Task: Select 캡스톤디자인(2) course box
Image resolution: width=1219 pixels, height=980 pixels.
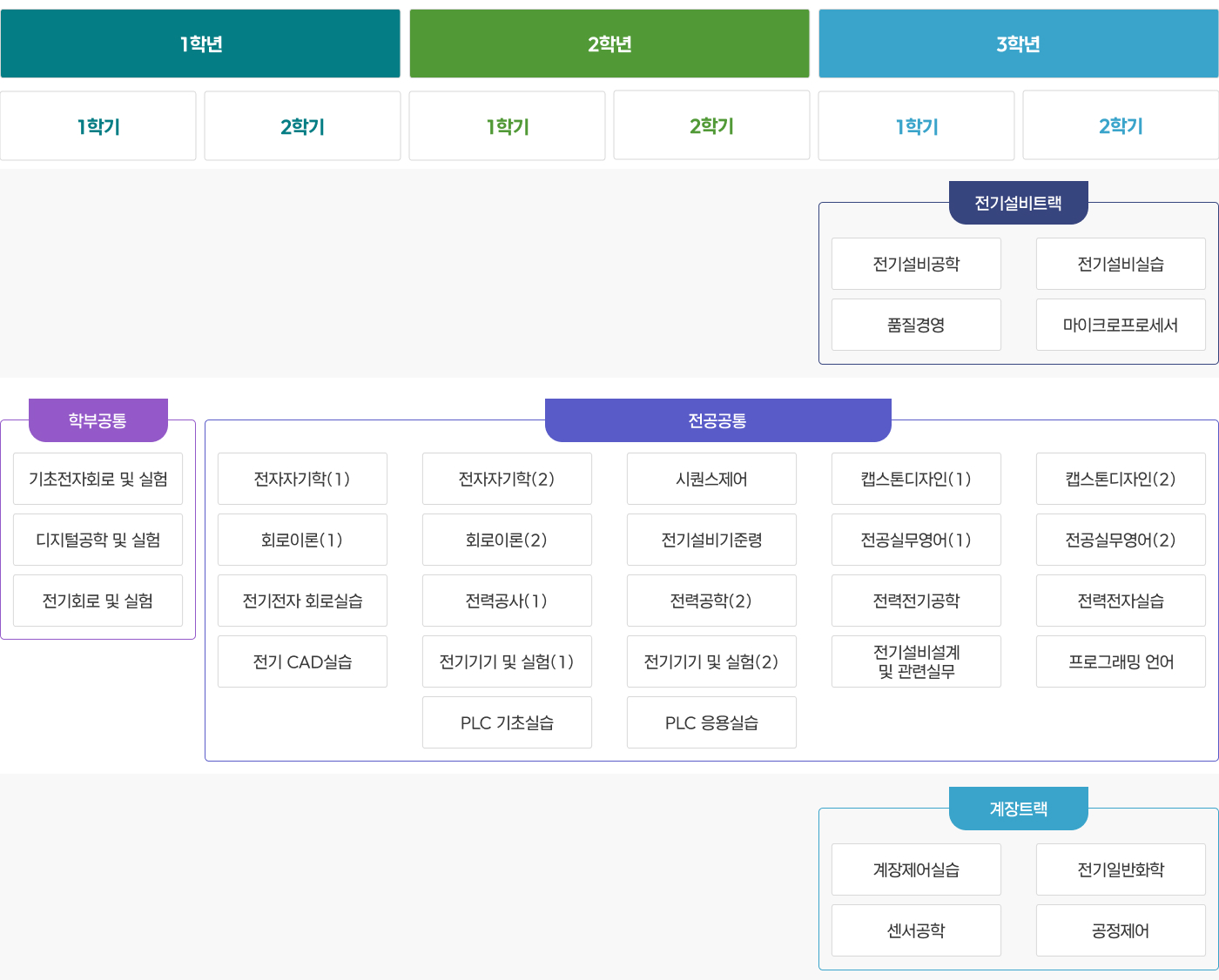Action: pos(1121,479)
